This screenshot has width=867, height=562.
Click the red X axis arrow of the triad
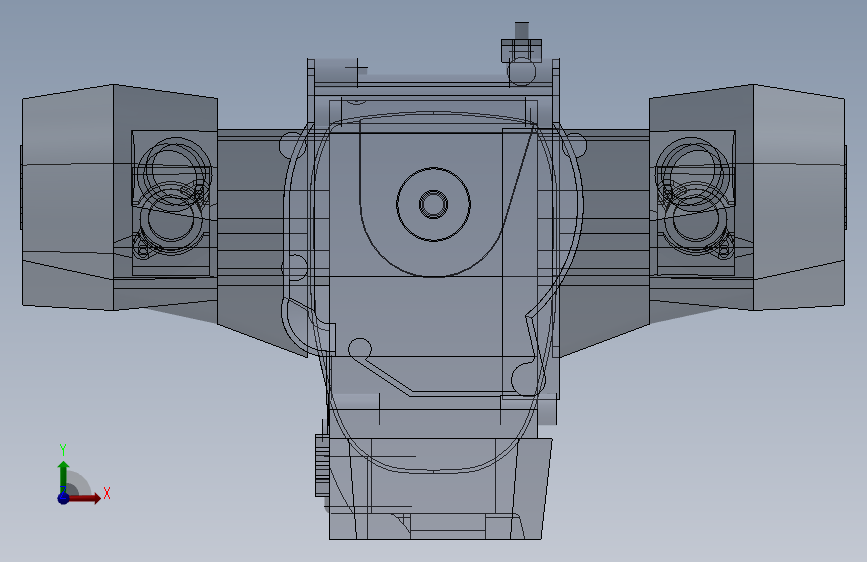coord(84,498)
